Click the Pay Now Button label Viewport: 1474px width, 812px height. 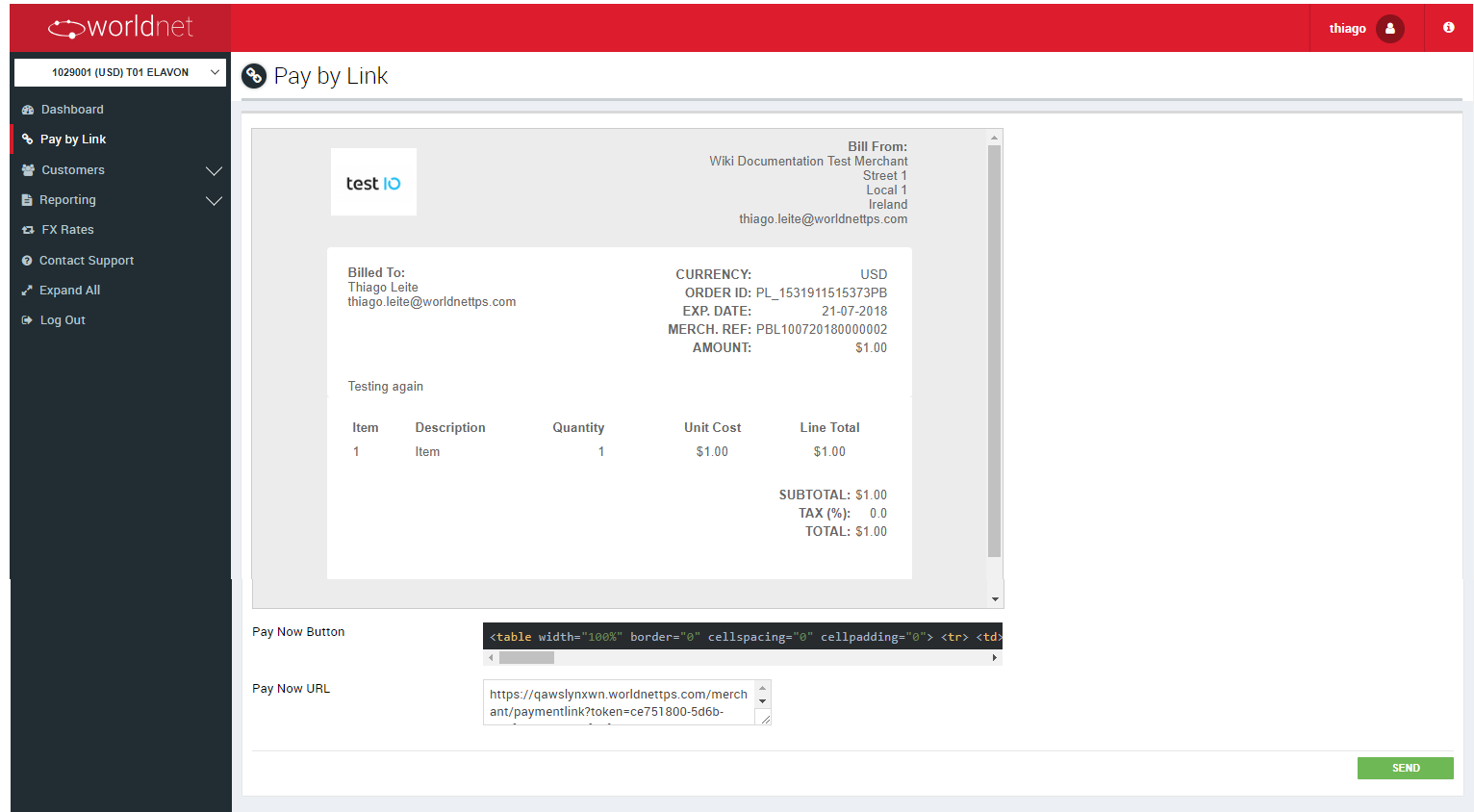click(298, 632)
